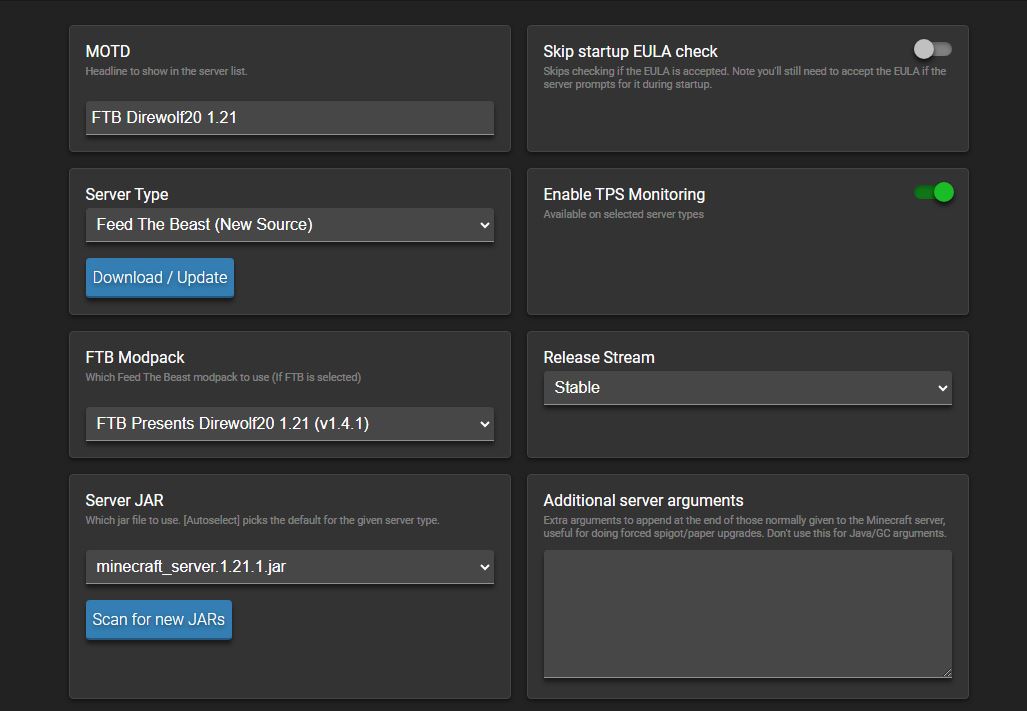The image size is (1027, 711).
Task: Click the MOTD input field
Action: pos(289,118)
